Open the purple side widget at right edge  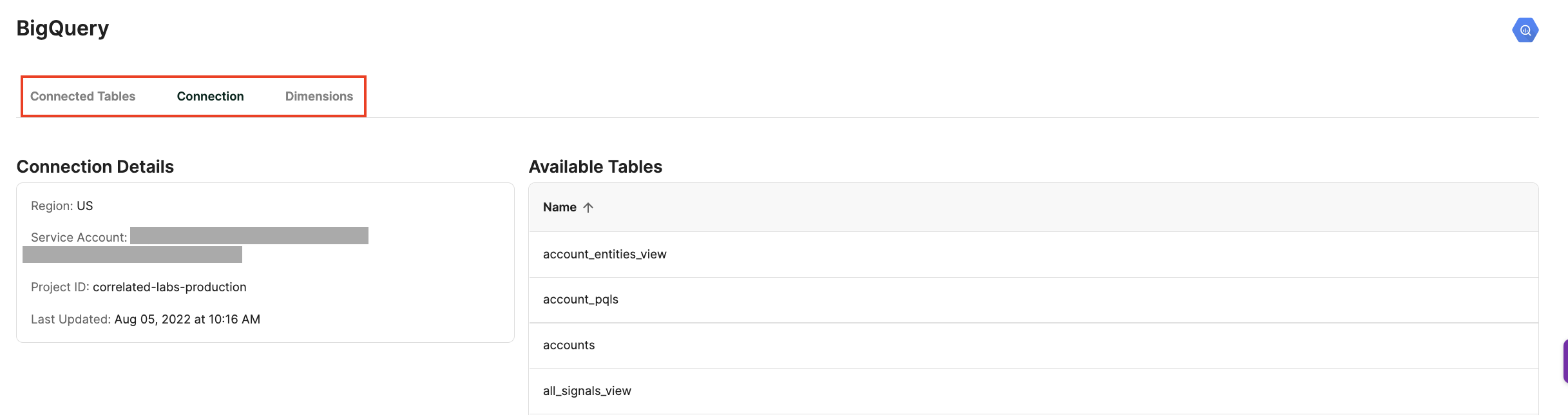pos(1565,362)
